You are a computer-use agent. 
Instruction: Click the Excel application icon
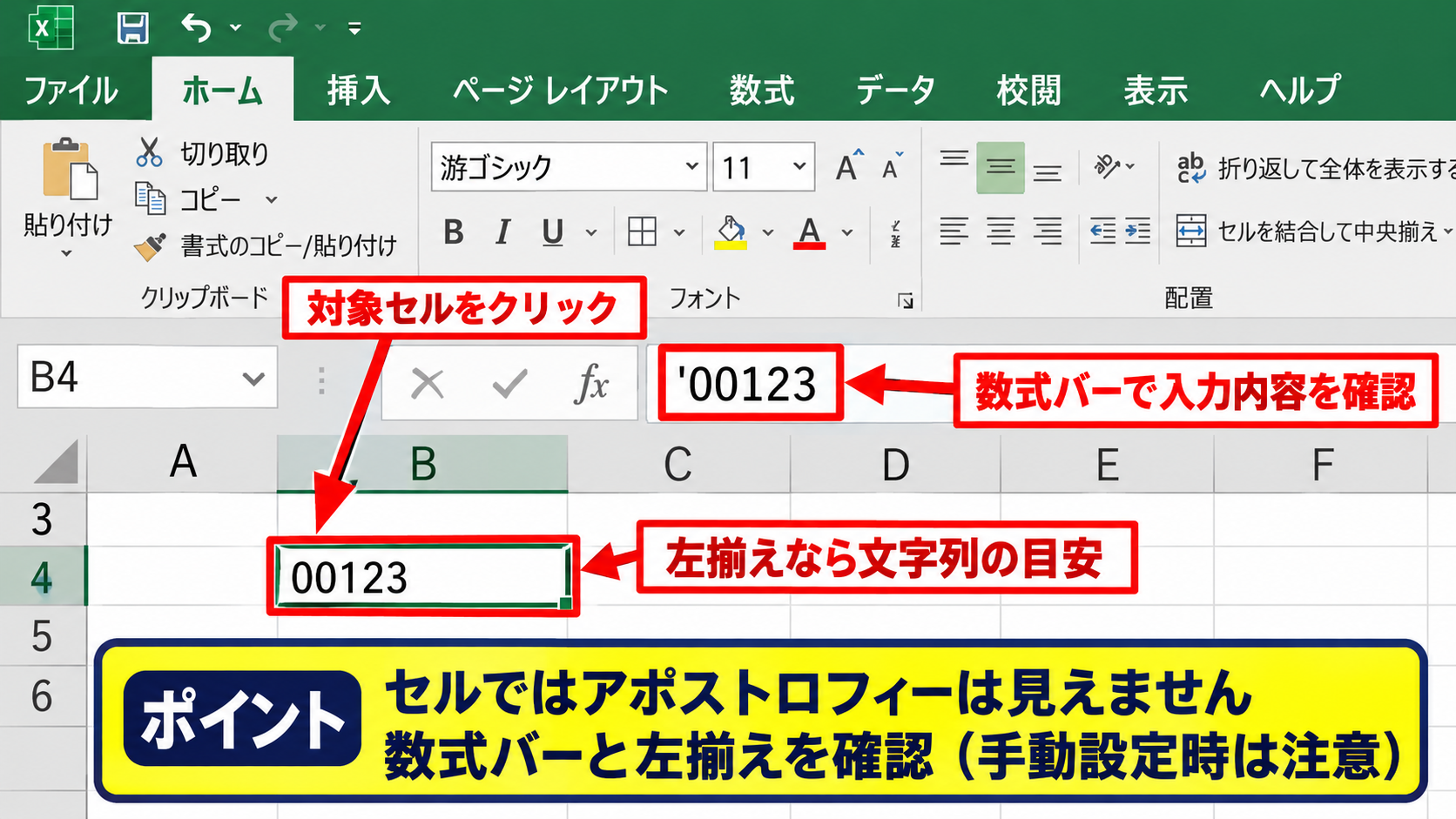51,28
